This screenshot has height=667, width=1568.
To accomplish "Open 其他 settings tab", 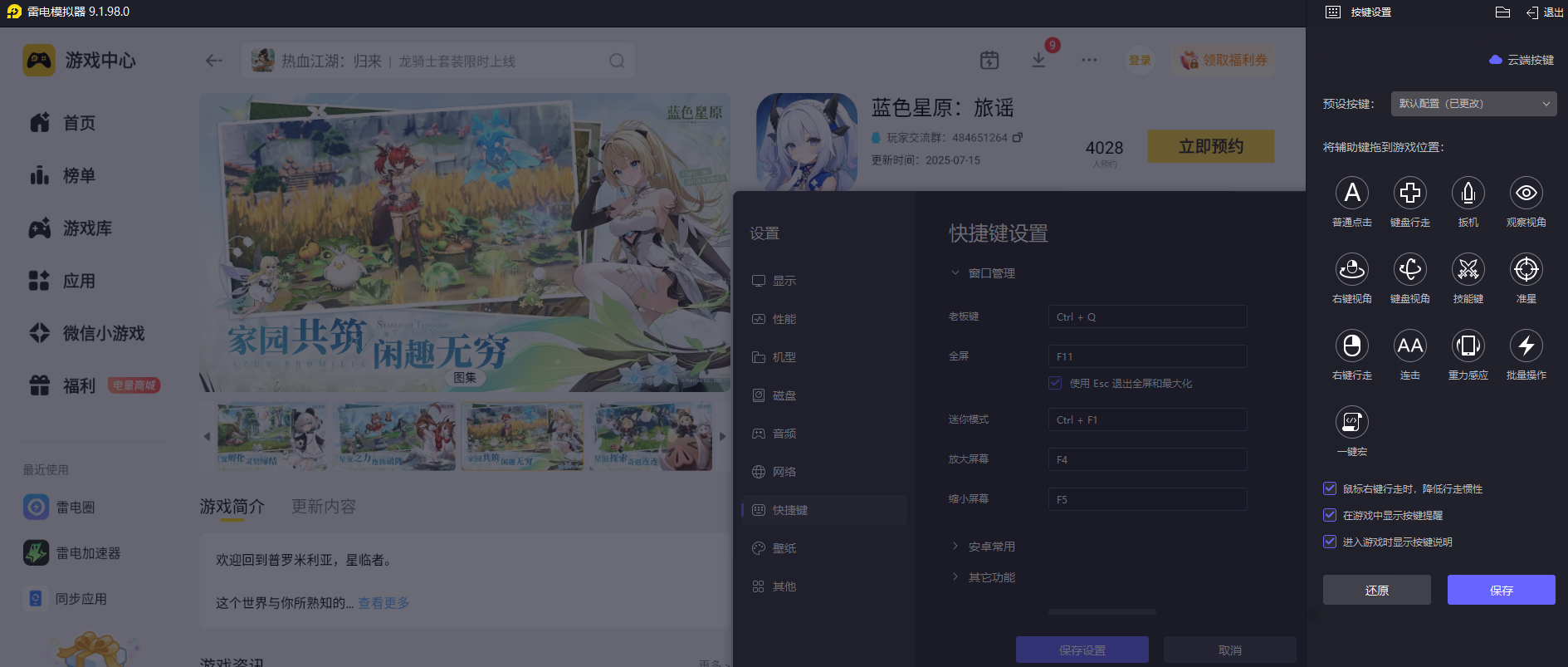I will click(823, 586).
